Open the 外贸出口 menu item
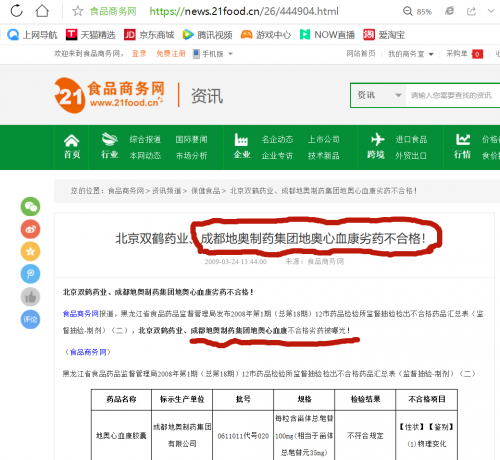The image size is (500, 460). (x=411, y=155)
